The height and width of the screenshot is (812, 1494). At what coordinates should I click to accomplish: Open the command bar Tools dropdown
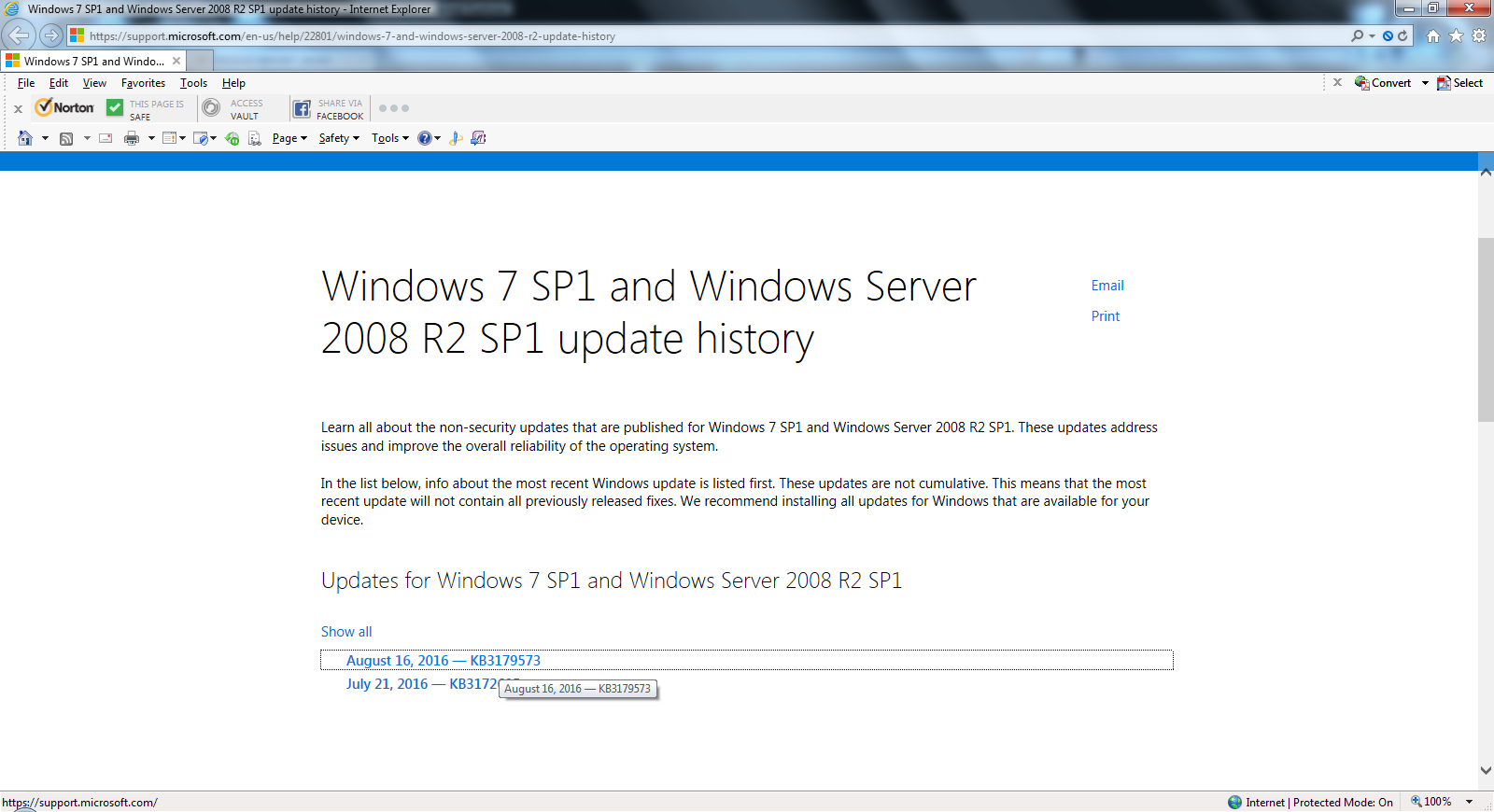point(390,138)
